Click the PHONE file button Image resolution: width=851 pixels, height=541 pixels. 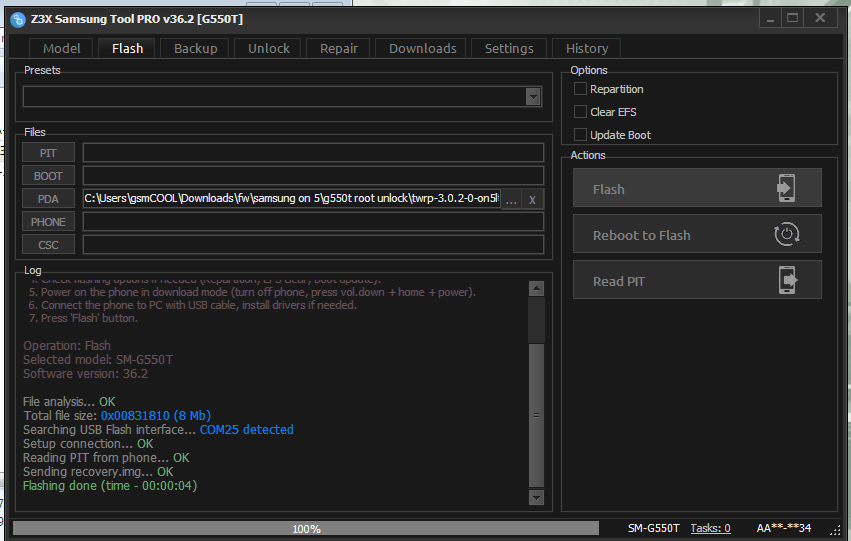48,222
